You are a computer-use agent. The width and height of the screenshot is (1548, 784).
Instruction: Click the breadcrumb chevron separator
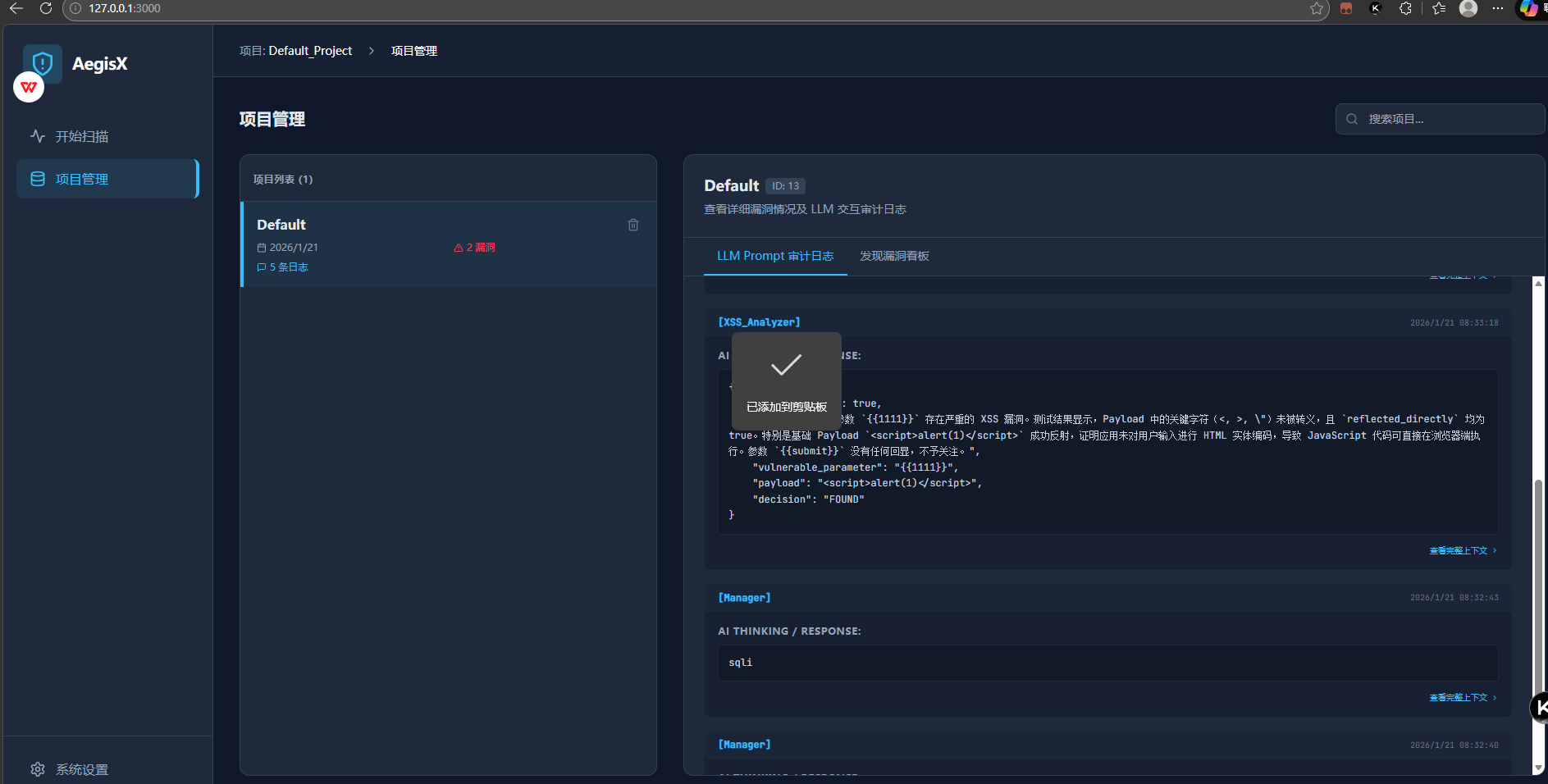coord(372,51)
